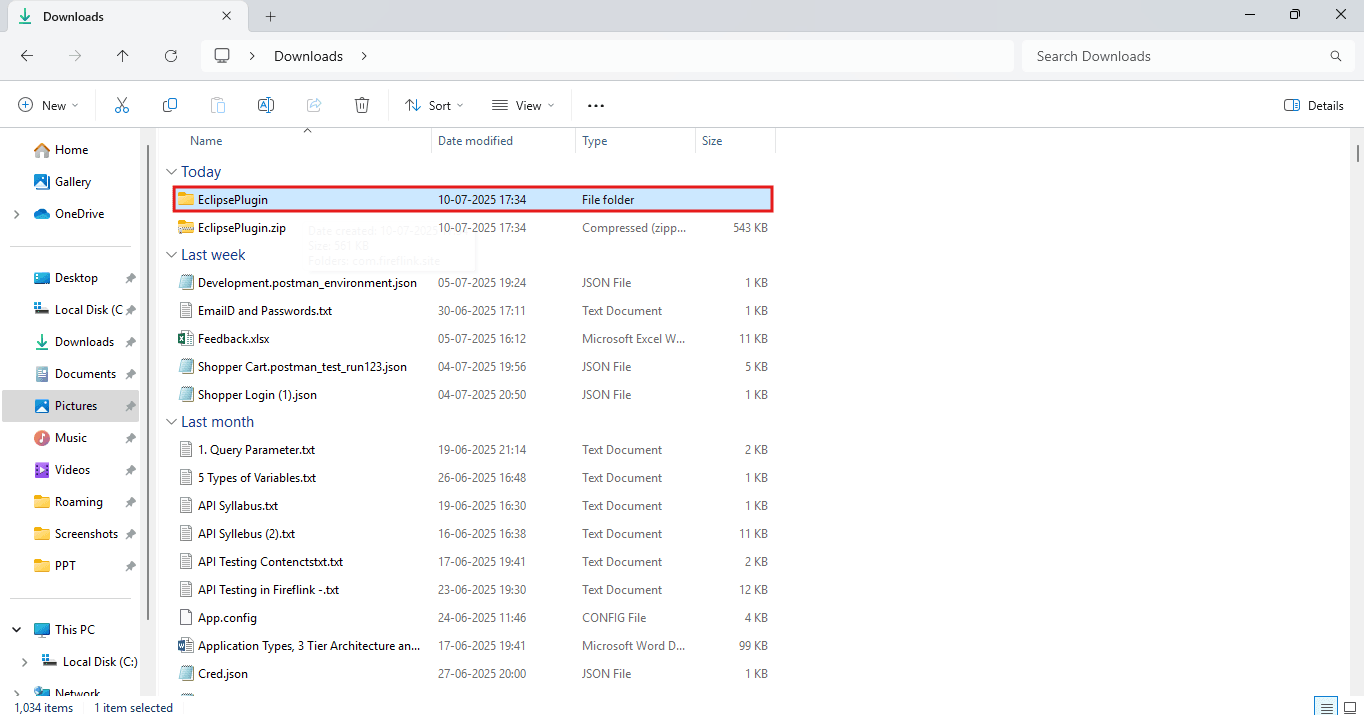Collapse the Last week group
The width and height of the screenshot is (1364, 715).
[172, 255]
